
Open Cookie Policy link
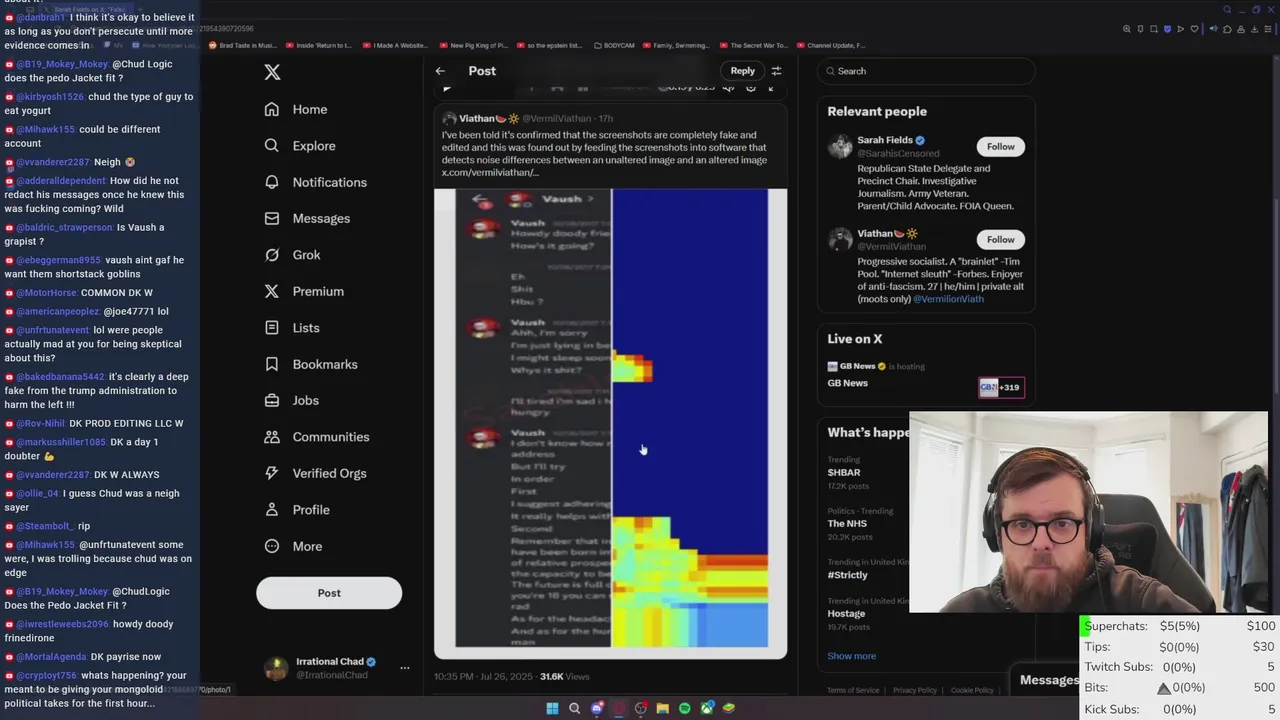click(x=972, y=690)
